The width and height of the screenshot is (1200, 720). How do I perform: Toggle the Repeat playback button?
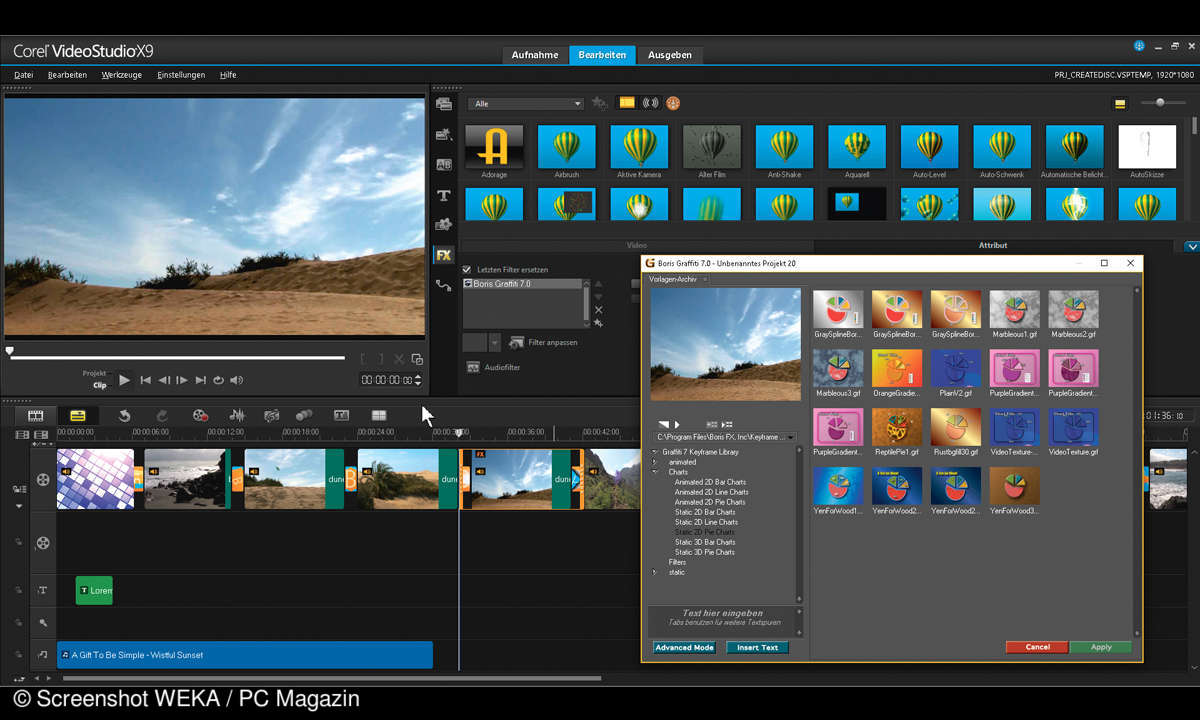(218, 380)
